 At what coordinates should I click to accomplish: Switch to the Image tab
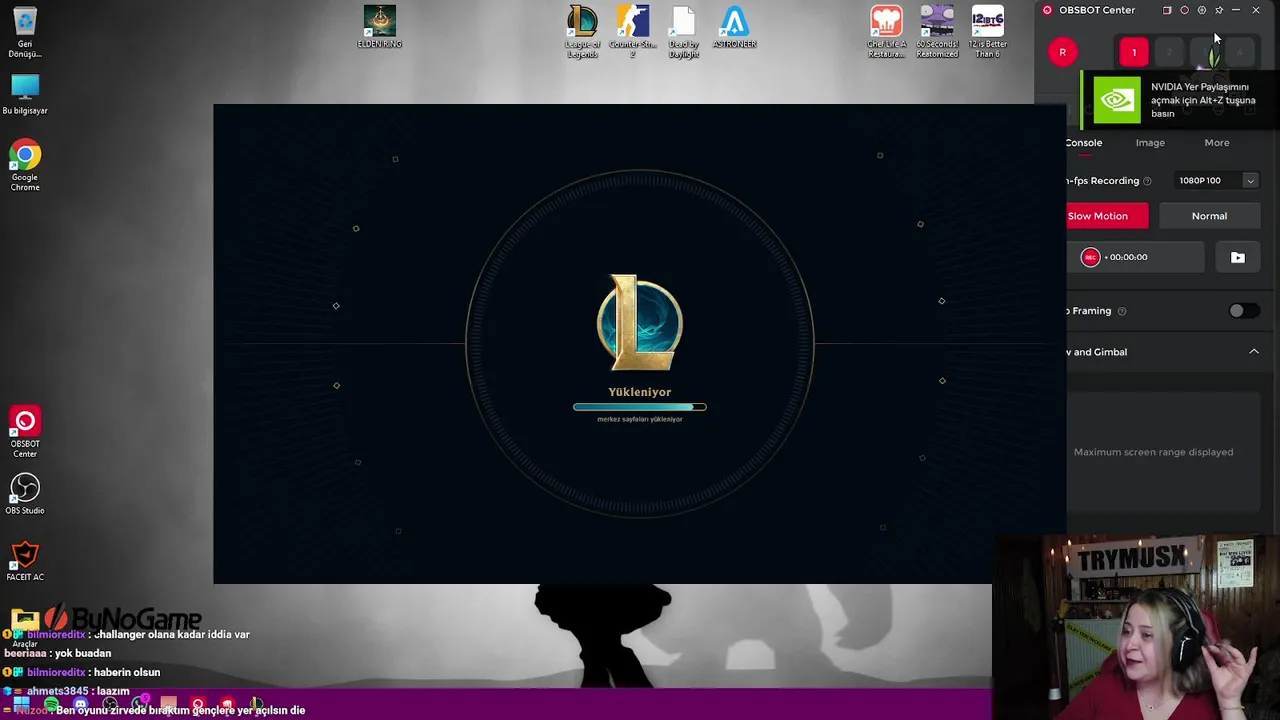click(x=1150, y=143)
